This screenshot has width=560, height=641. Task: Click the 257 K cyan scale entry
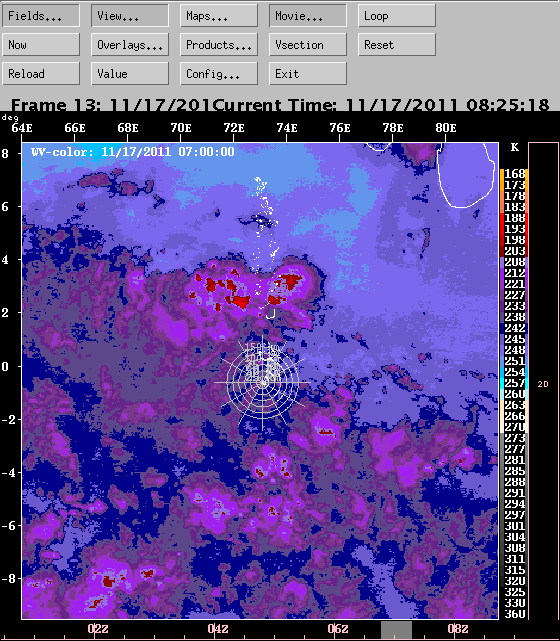point(514,383)
